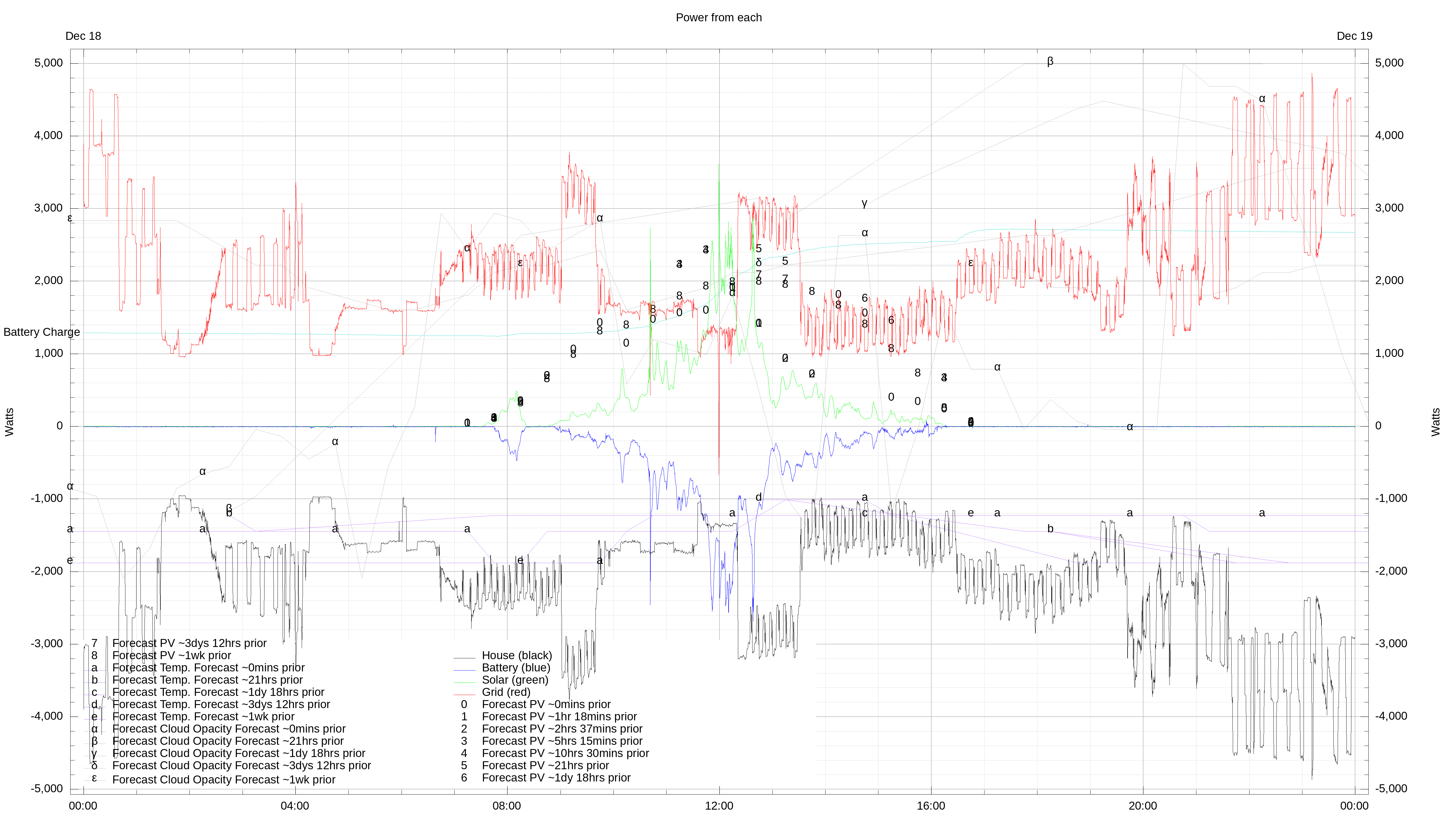Click the 'Dec 18' date label
Screen dimensions: 1456x819
coord(83,36)
